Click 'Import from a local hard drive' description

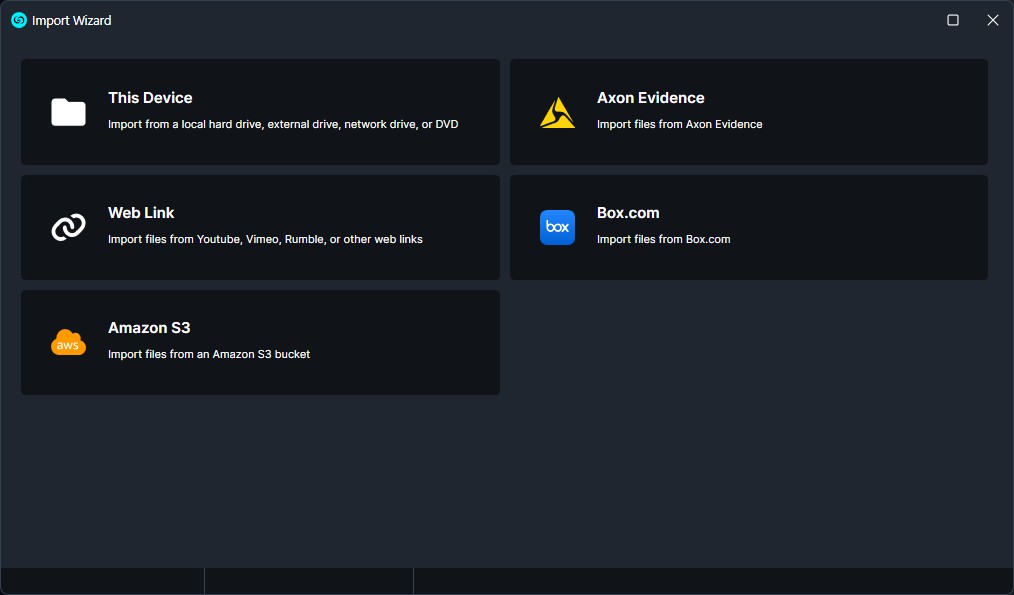tap(283, 124)
